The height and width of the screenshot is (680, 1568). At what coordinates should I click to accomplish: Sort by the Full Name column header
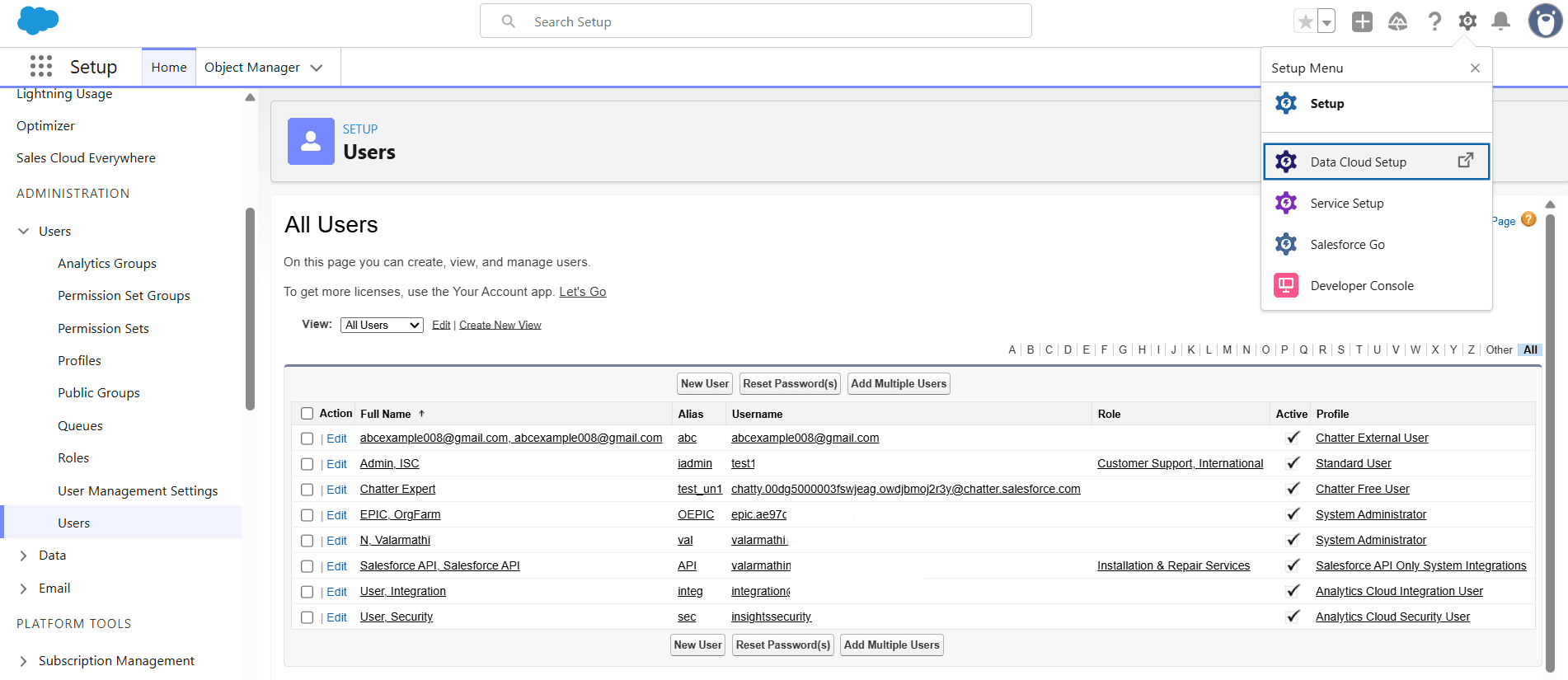click(x=386, y=414)
